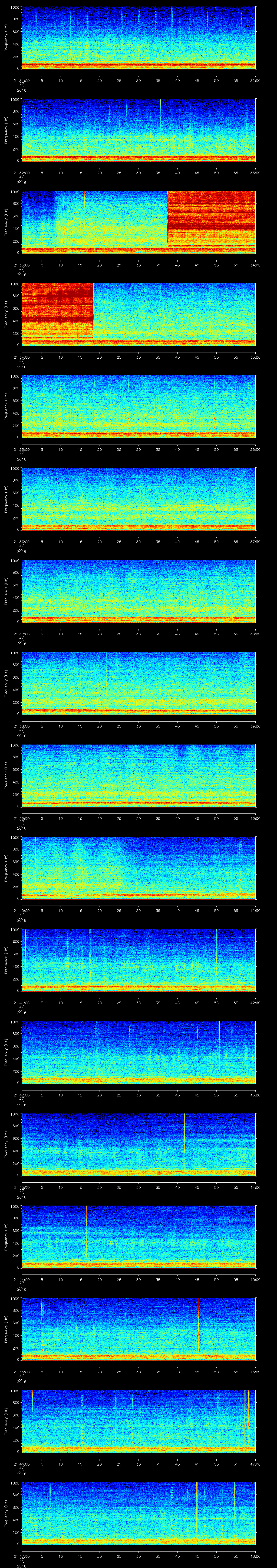Click the 41:00 end time label
Screen dimensions: 277x1568
click(255, 910)
